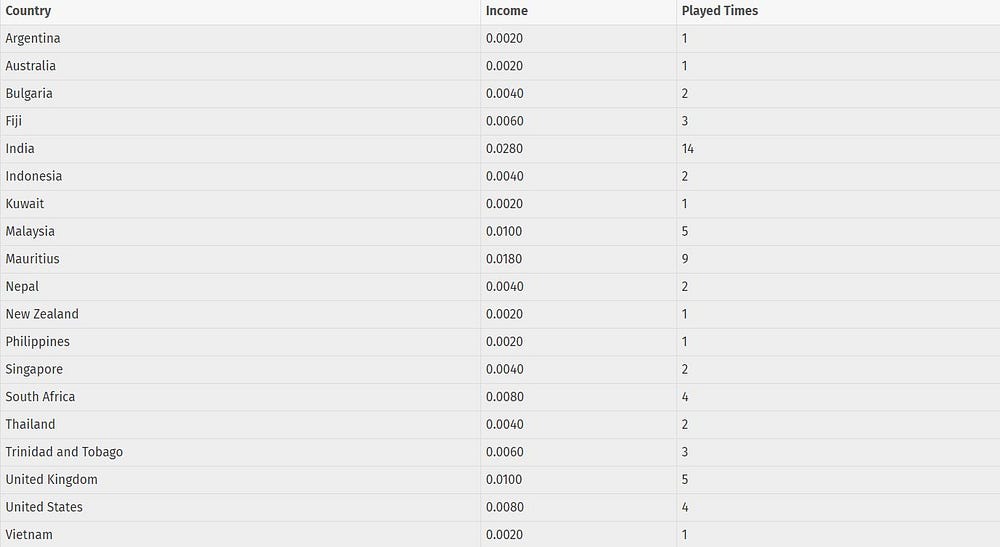Click India's played times value 14
1000x547 pixels.
coord(688,149)
